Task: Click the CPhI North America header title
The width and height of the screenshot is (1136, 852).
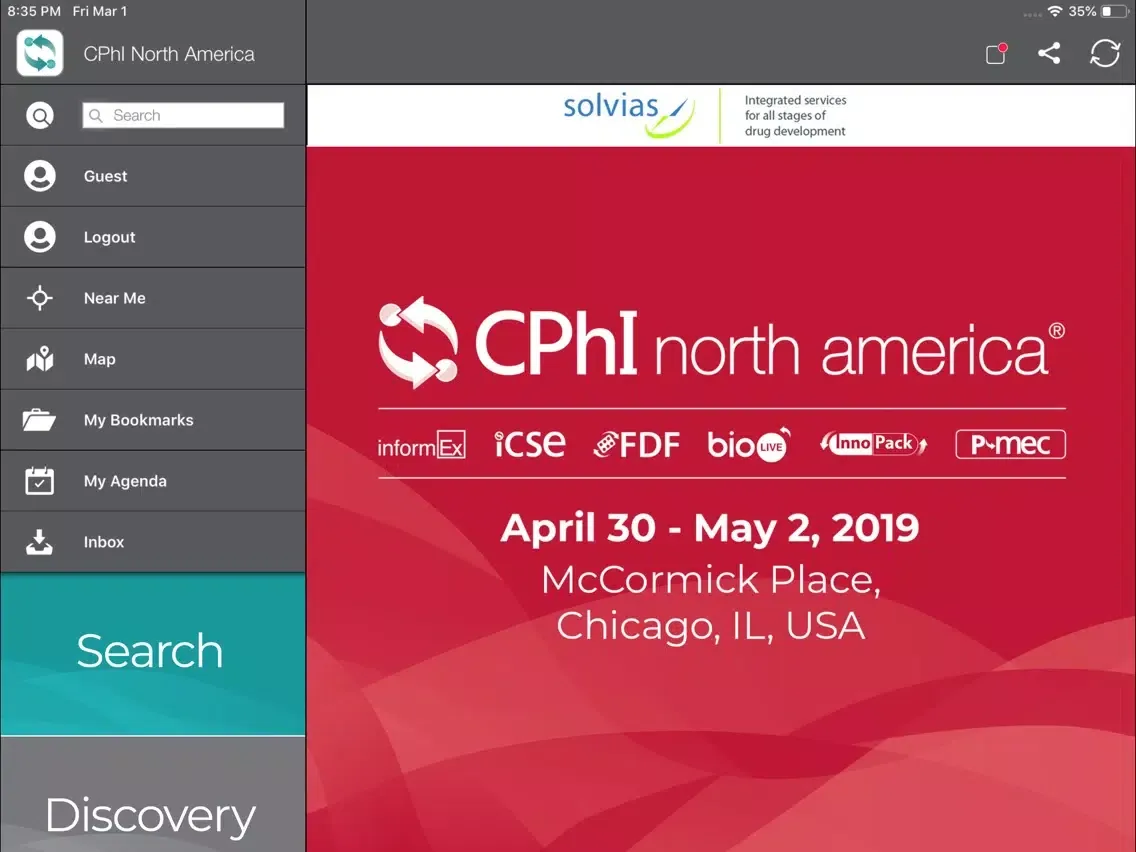Action: click(169, 54)
